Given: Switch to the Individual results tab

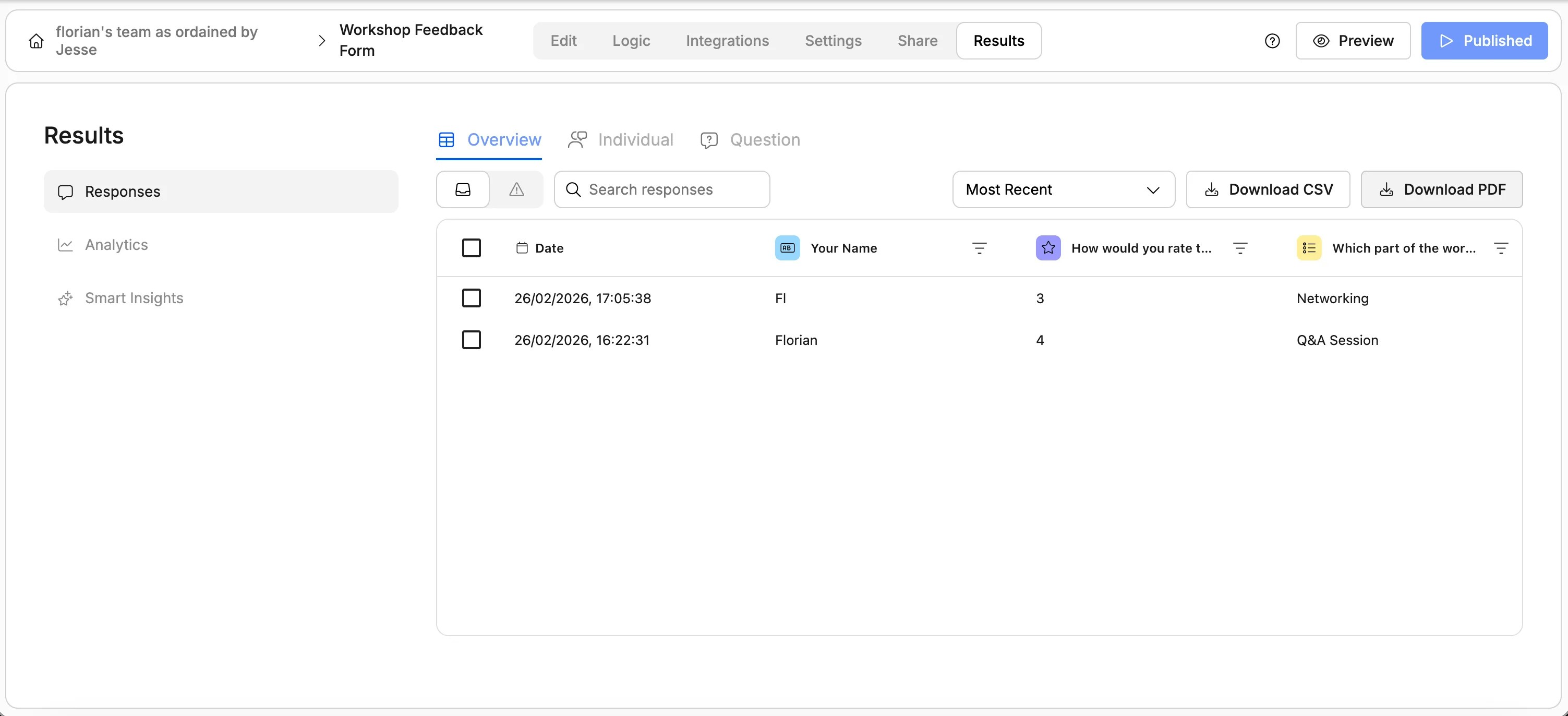Looking at the screenshot, I should click(620, 139).
